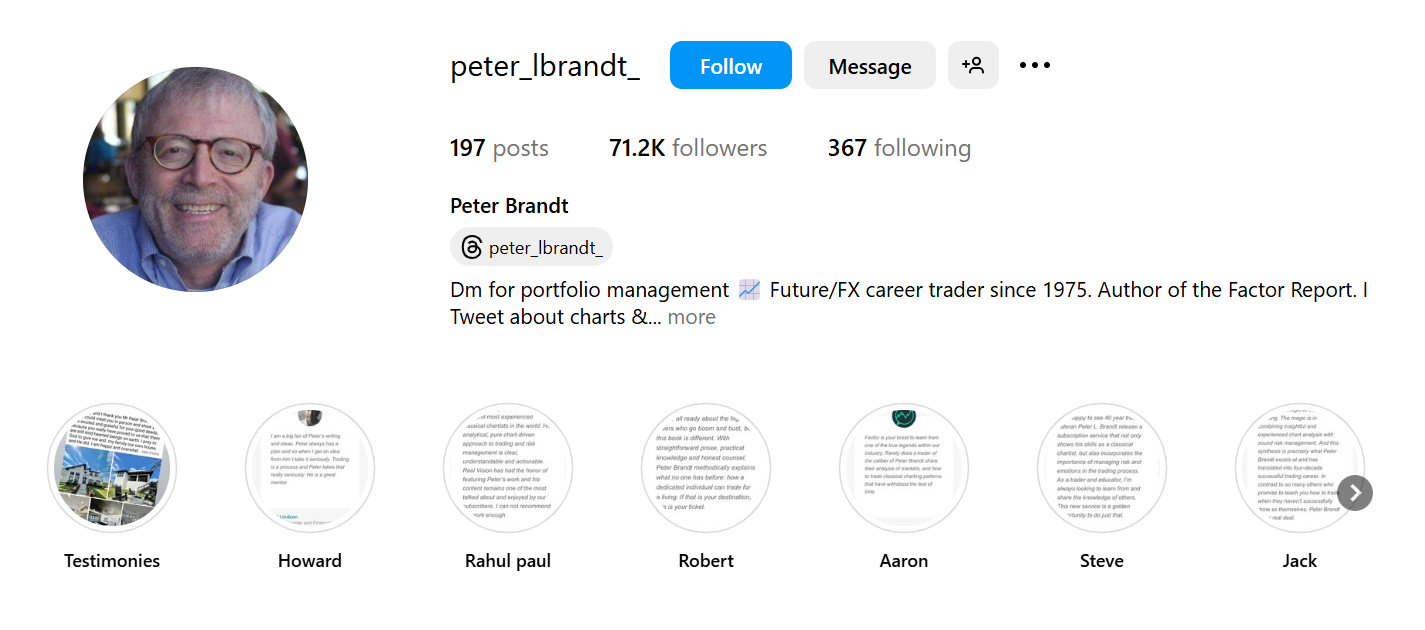The image size is (1425, 630).
Task: Open the Jack story highlight
Action: [x=1299, y=467]
